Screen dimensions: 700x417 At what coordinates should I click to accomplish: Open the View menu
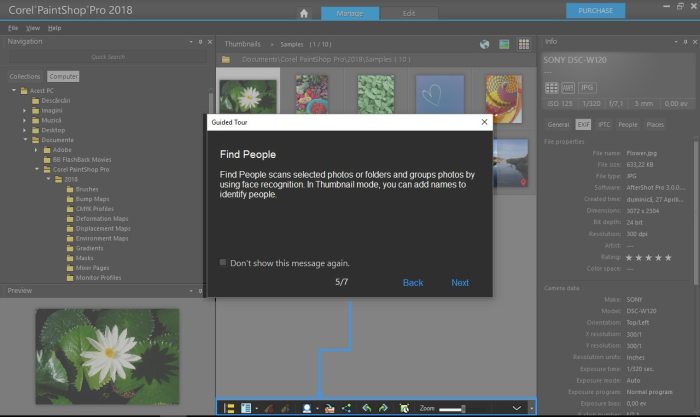[x=33, y=28]
